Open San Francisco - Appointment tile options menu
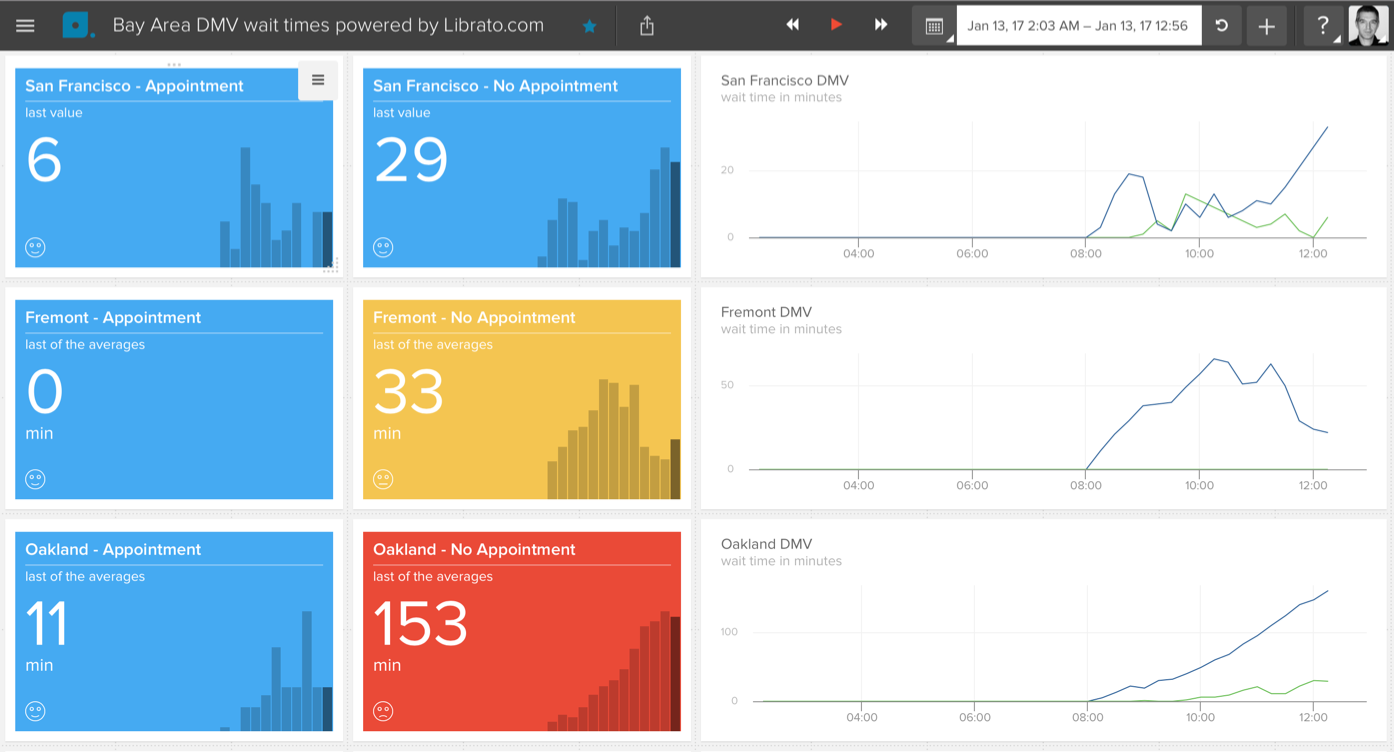 click(x=318, y=81)
